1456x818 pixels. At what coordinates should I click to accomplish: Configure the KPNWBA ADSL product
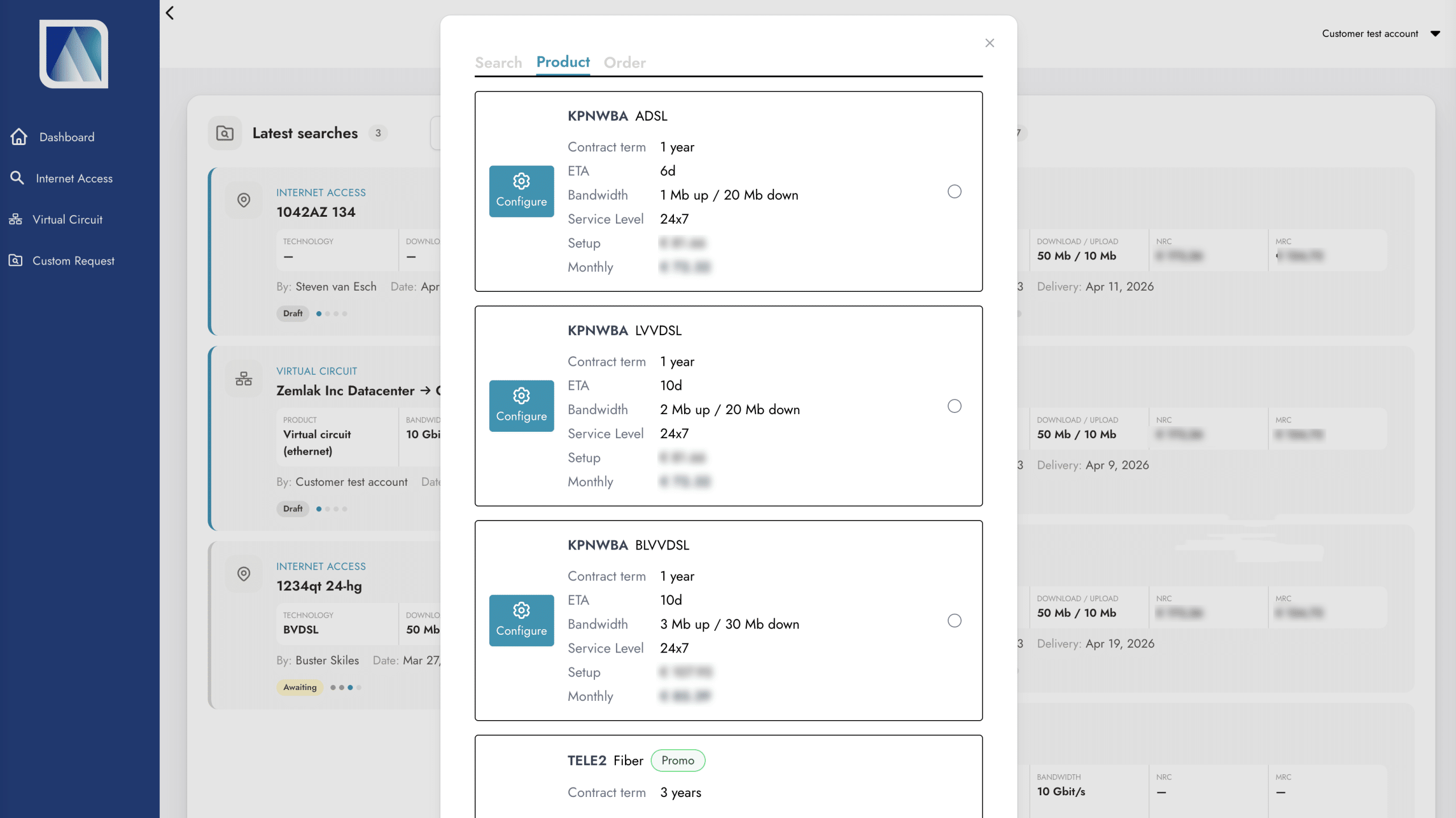tap(521, 191)
